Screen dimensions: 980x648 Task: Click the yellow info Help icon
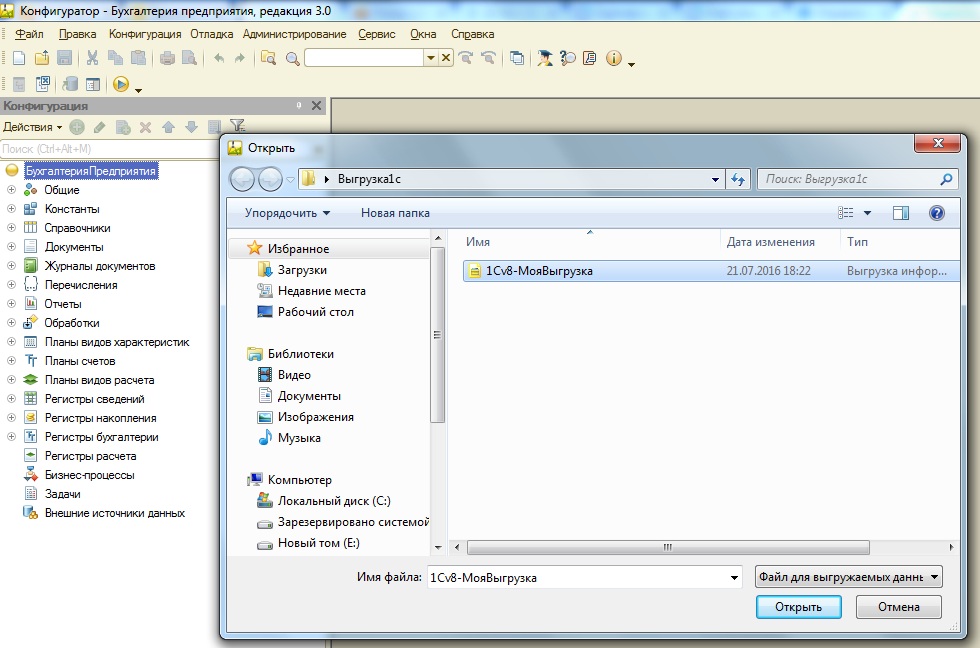[614, 58]
